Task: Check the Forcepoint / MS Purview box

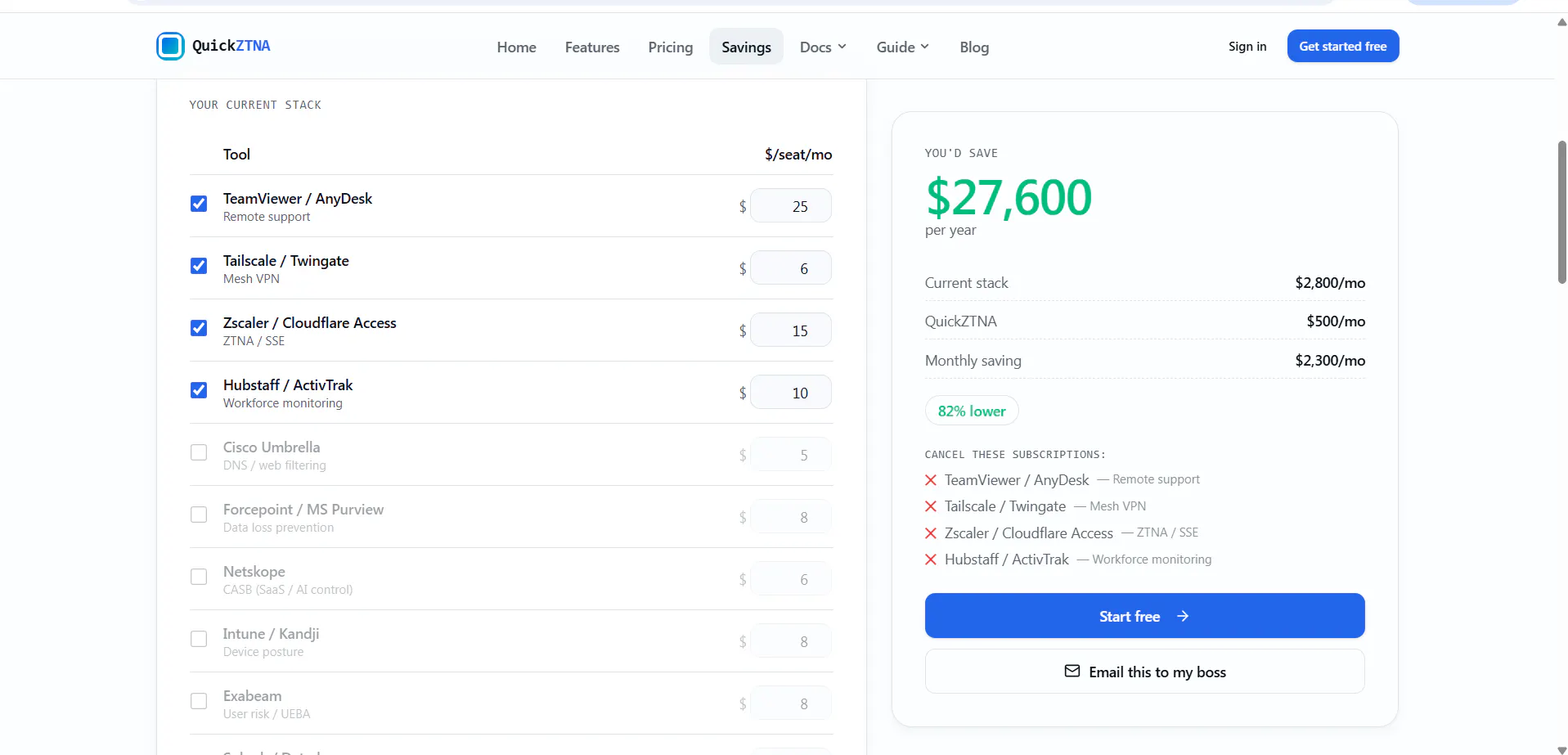Action: click(x=199, y=515)
